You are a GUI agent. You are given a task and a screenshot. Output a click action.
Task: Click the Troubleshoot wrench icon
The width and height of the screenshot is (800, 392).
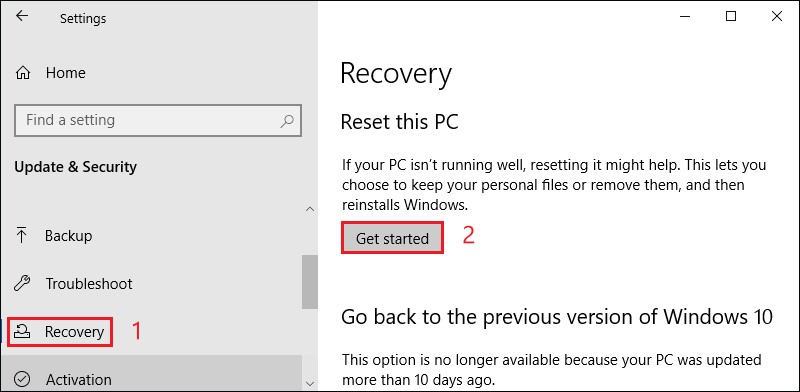pos(22,284)
